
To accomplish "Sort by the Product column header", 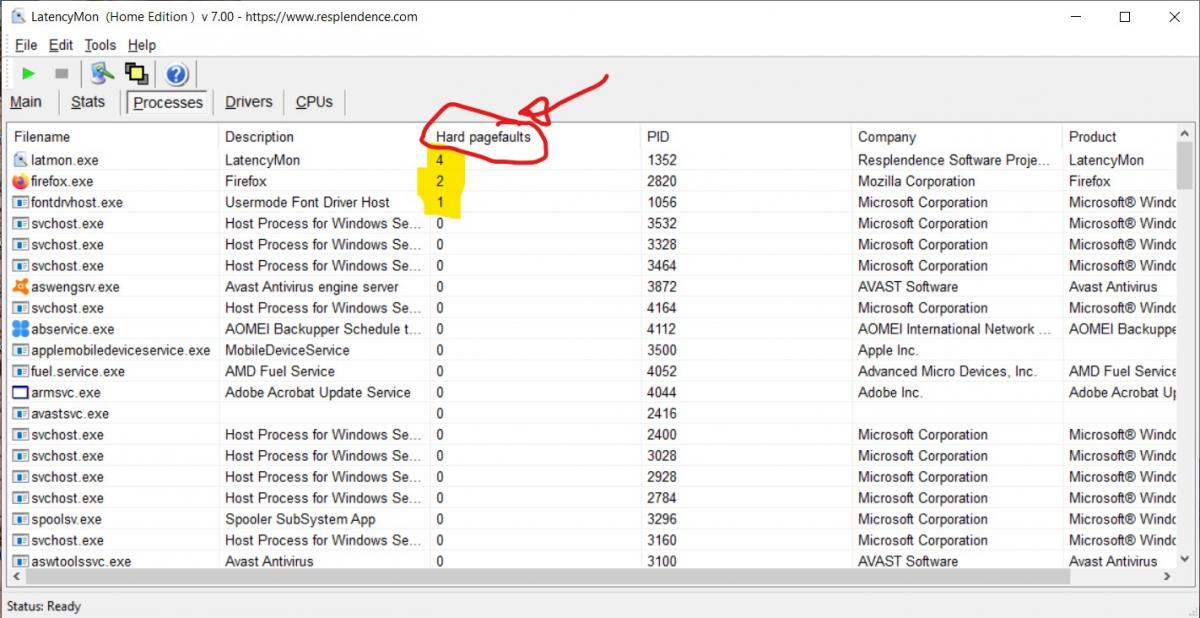I will 1119,137.
